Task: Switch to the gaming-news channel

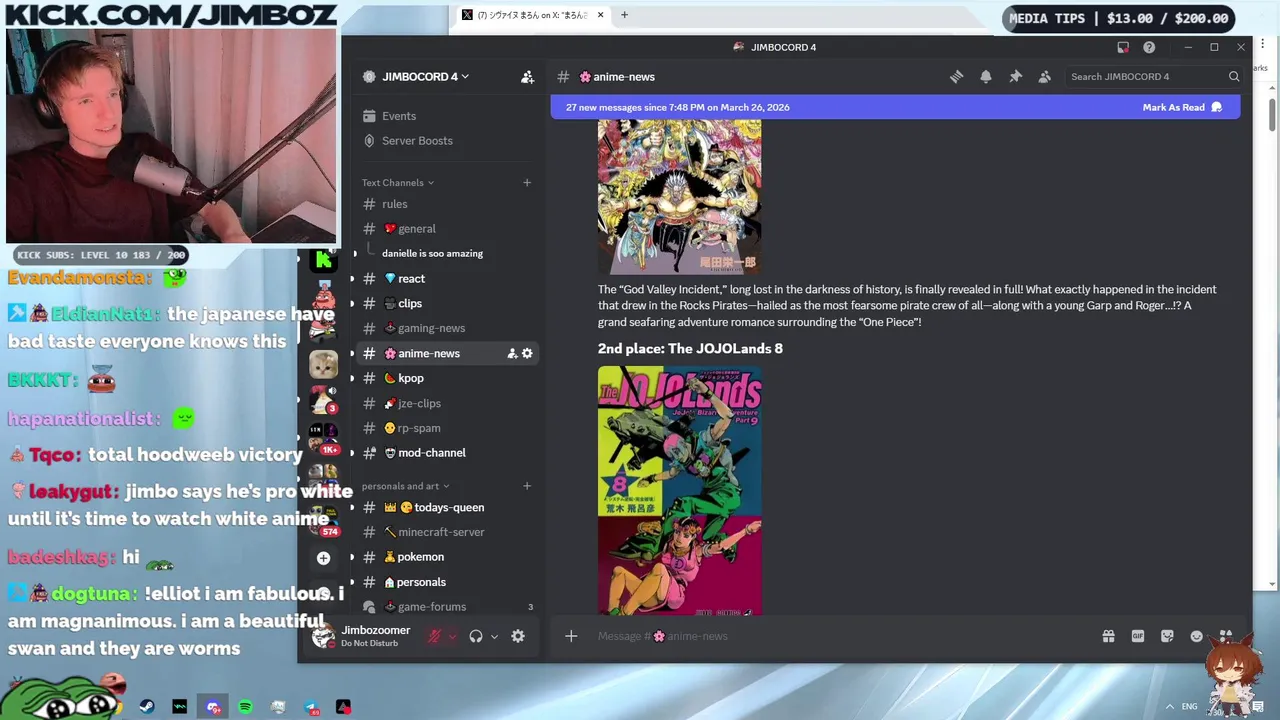Action: (x=447, y=328)
